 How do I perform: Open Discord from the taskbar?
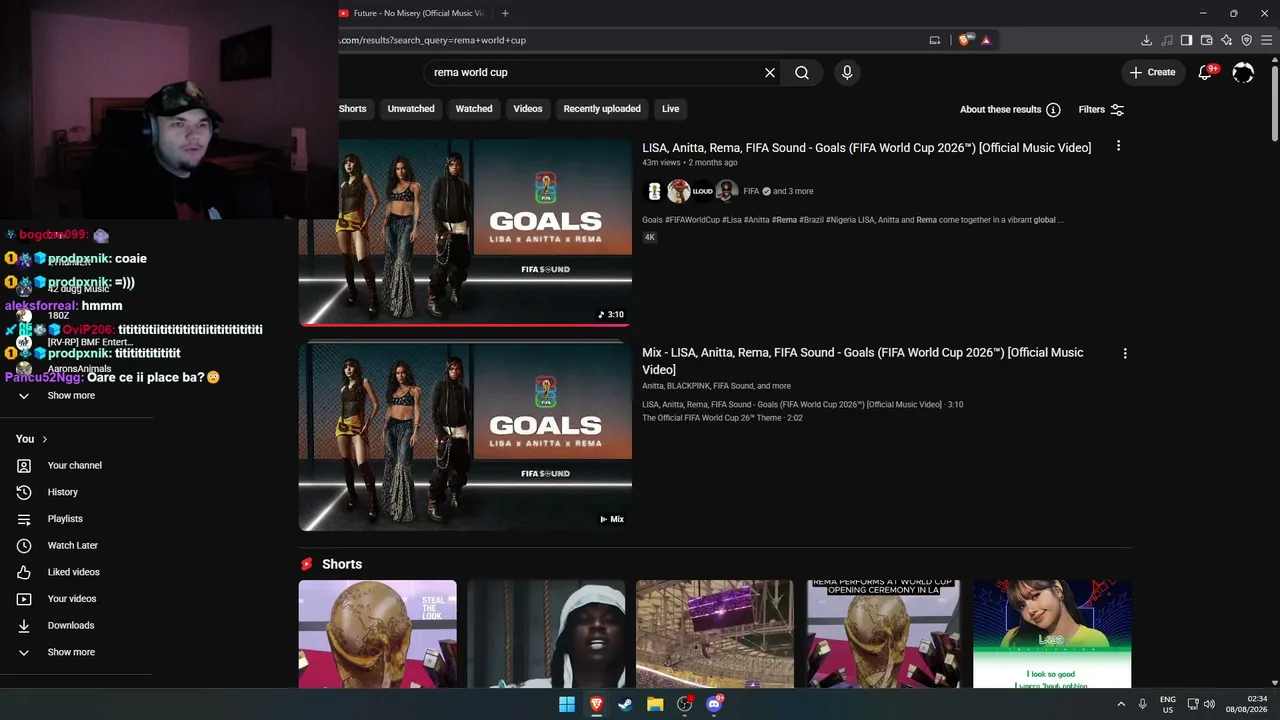click(x=714, y=704)
